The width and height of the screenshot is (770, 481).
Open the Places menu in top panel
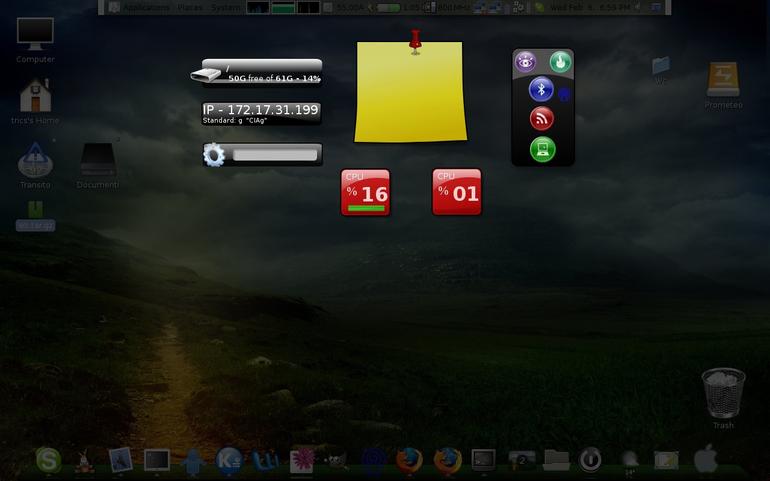190,7
